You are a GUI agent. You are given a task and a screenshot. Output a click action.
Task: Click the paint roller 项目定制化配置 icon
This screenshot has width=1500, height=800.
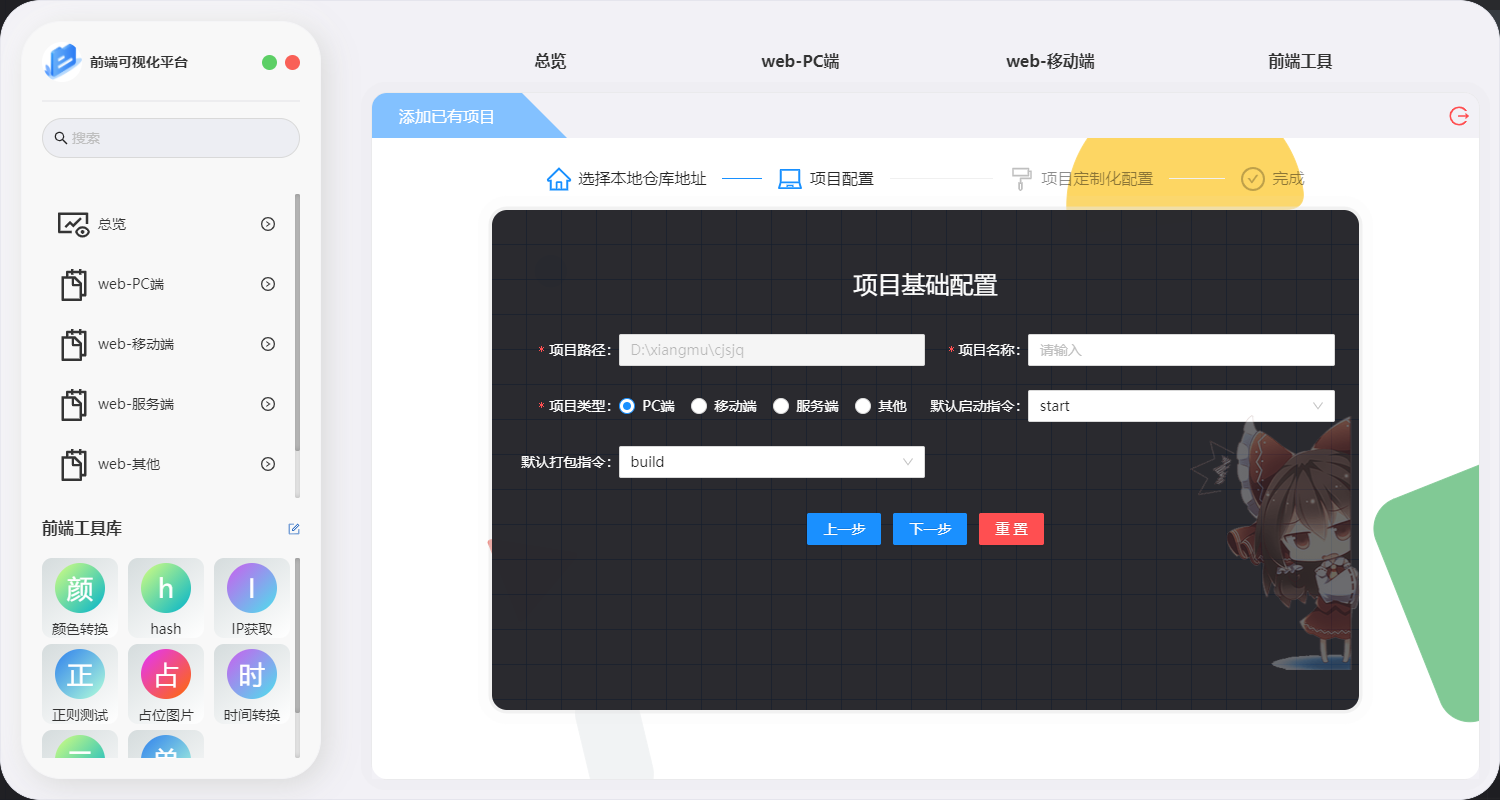(1021, 179)
